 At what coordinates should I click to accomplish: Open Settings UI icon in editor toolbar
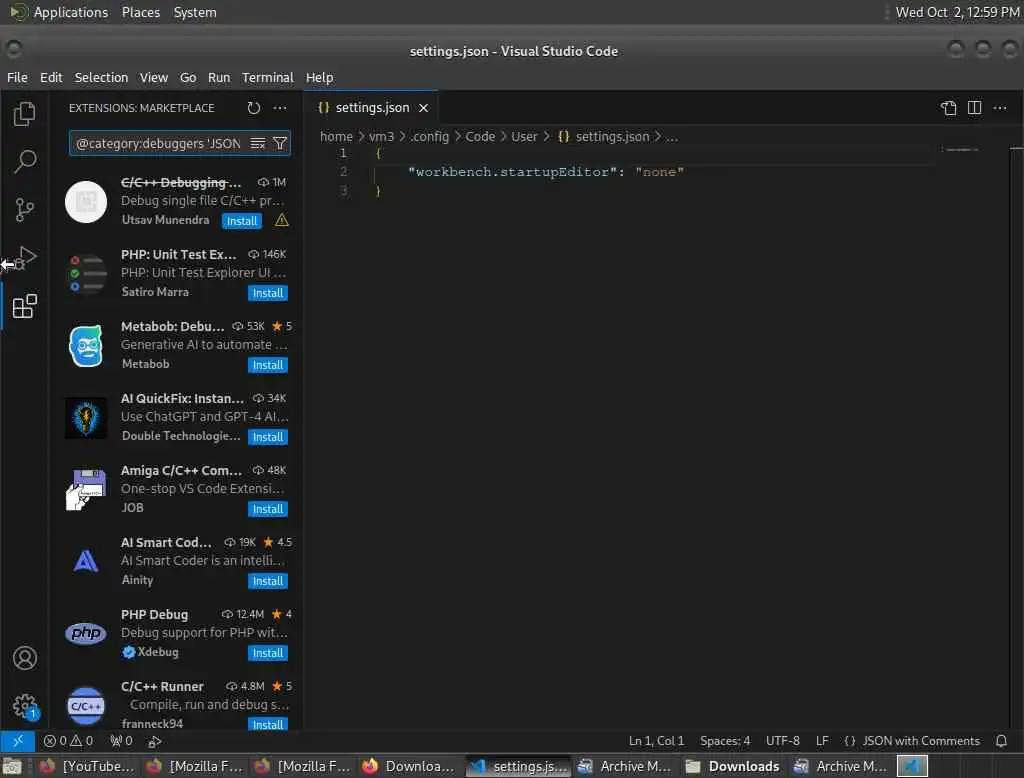[x=948, y=108]
